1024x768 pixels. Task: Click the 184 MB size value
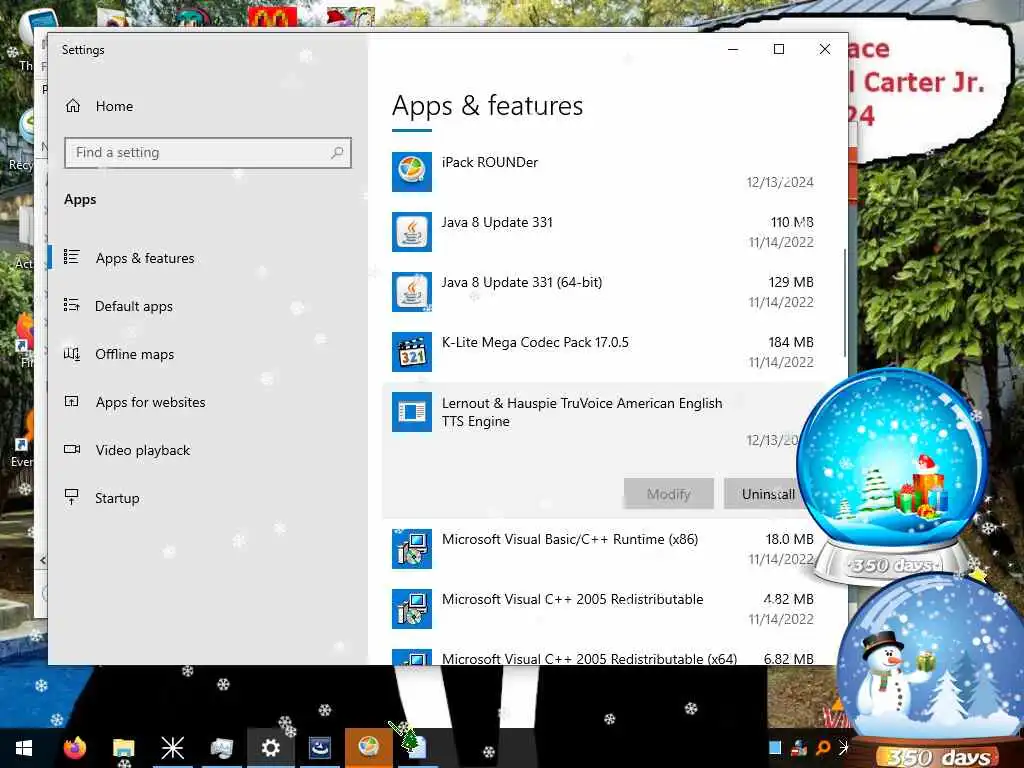click(790, 342)
